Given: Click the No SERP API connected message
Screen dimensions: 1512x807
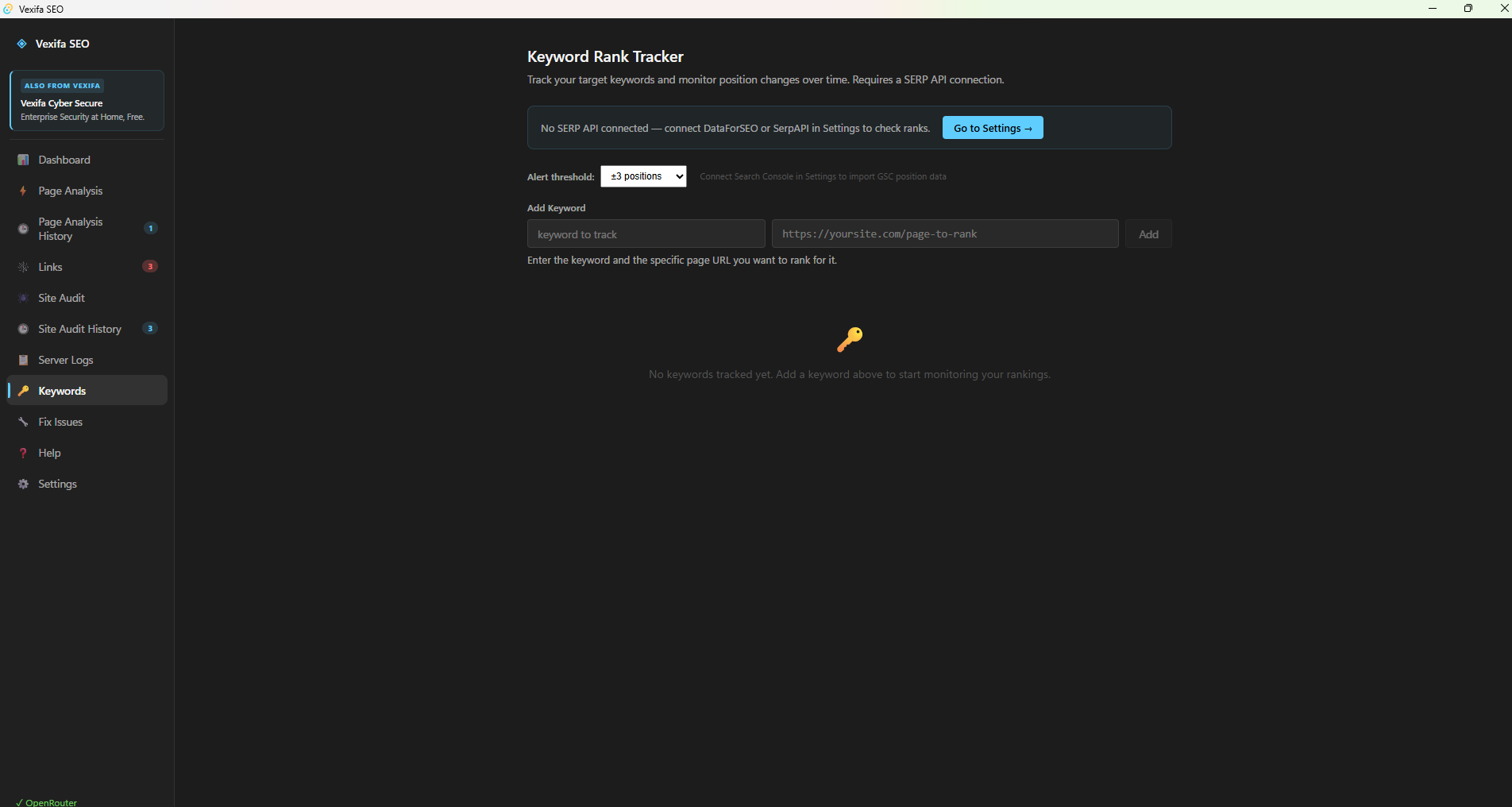Looking at the screenshot, I should (735, 128).
